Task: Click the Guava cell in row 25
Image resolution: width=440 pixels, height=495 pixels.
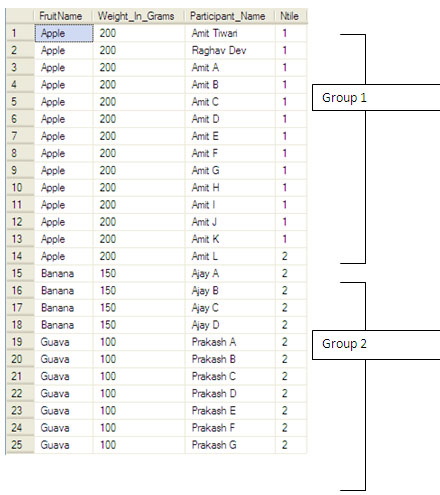Action: point(64,445)
